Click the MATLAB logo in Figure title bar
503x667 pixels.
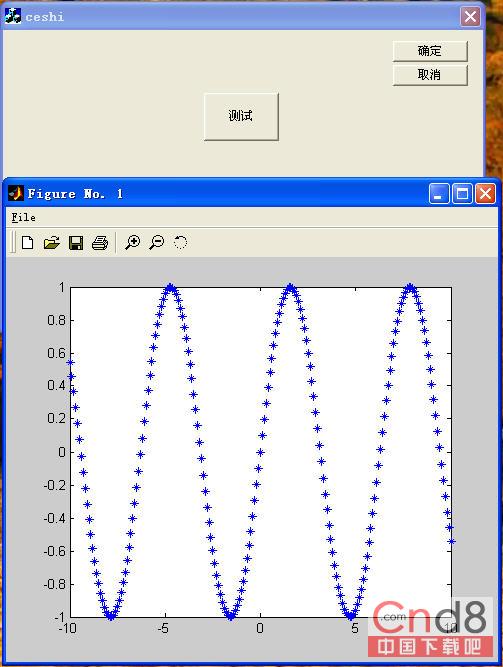click(x=16, y=194)
